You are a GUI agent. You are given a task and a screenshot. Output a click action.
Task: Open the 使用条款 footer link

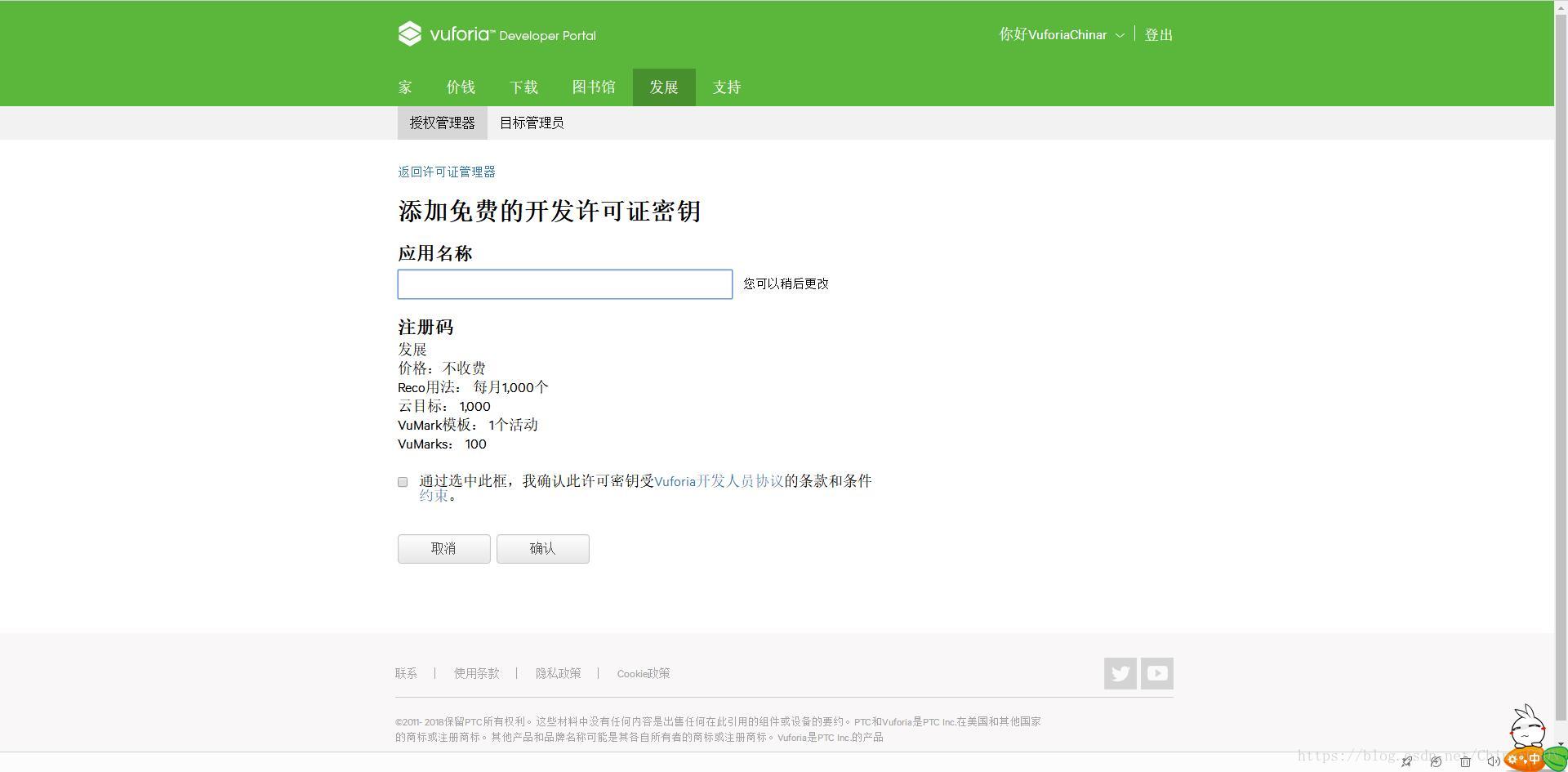click(x=477, y=673)
